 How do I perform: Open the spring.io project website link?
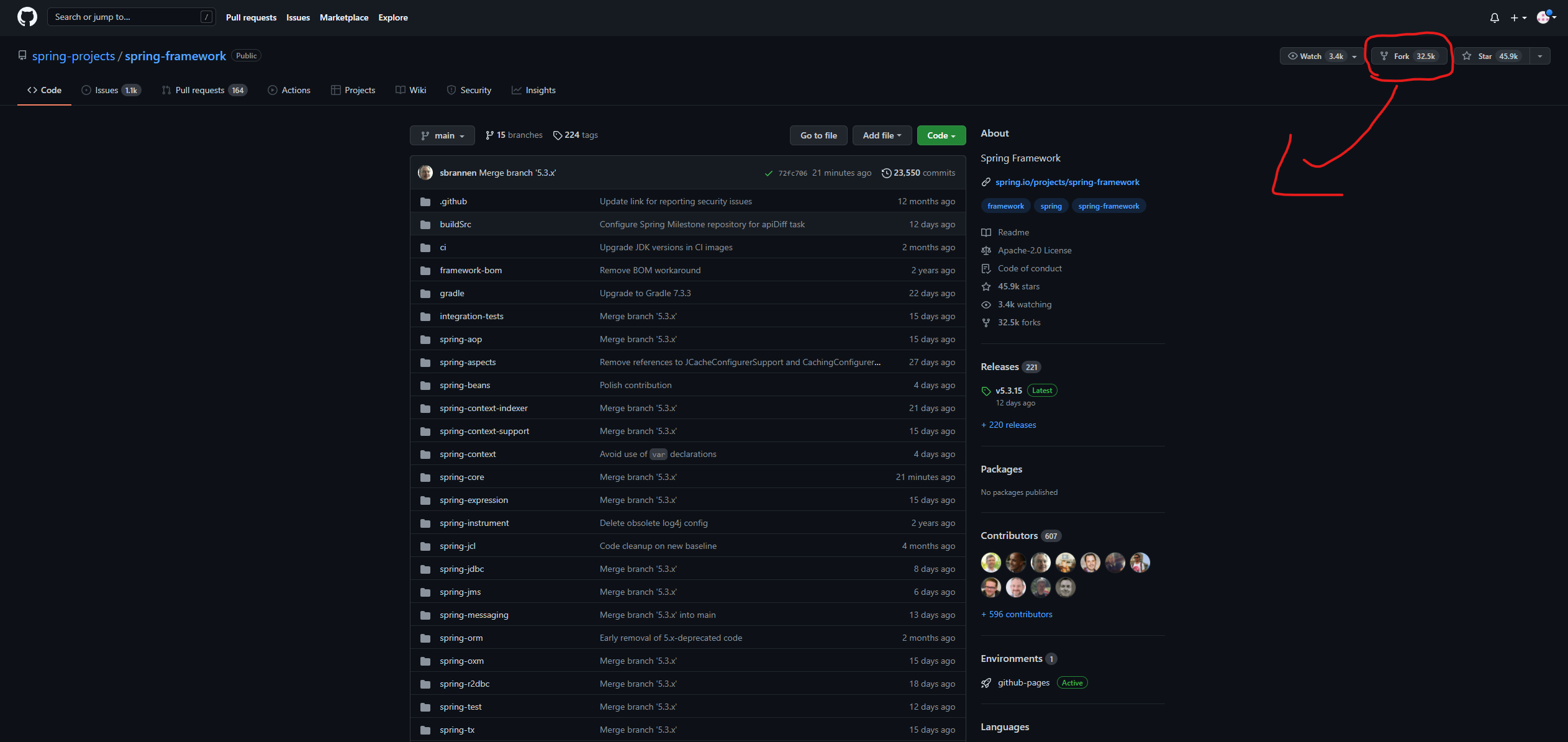pos(1067,182)
